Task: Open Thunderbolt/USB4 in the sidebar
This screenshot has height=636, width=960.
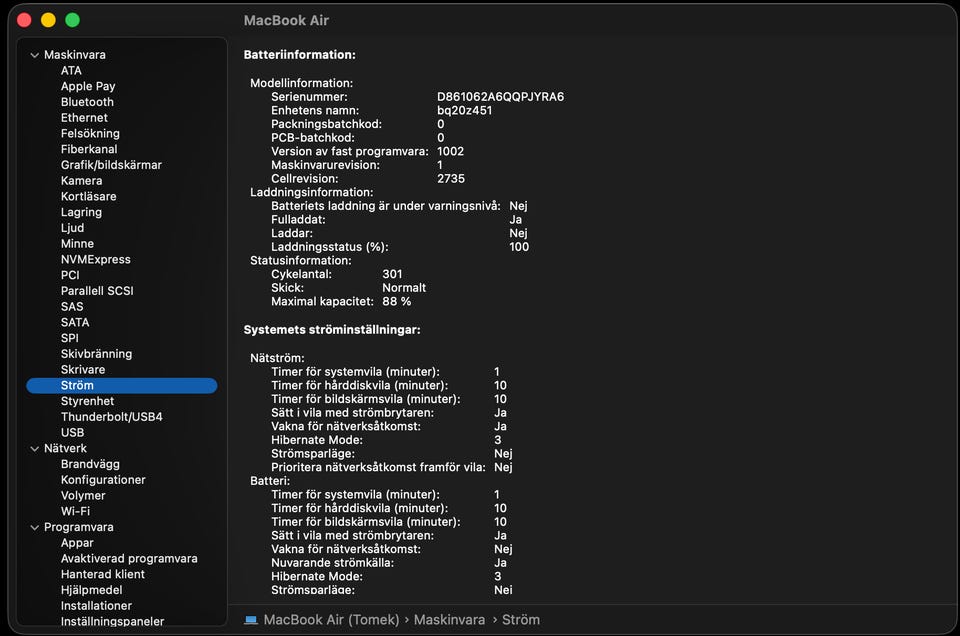Action: pos(111,417)
